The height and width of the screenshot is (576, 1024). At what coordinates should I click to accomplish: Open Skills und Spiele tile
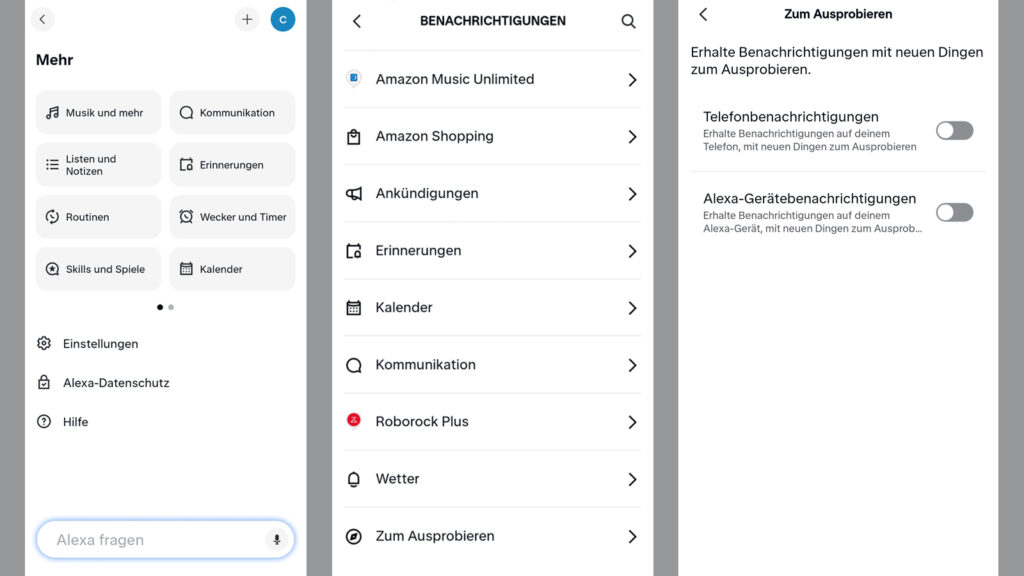(99, 269)
